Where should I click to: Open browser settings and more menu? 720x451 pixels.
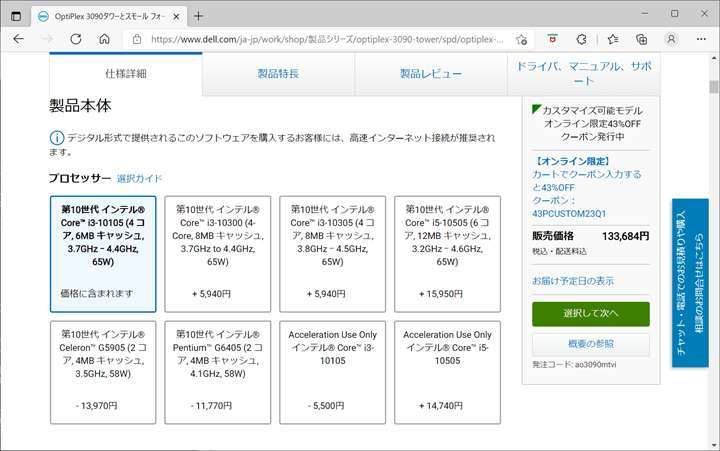pos(701,39)
